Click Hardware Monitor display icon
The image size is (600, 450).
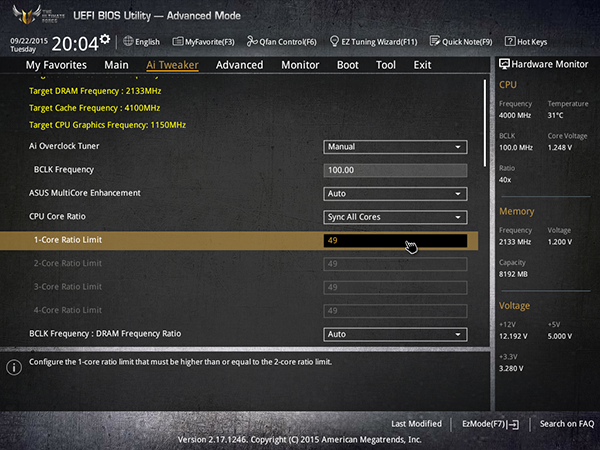504,64
